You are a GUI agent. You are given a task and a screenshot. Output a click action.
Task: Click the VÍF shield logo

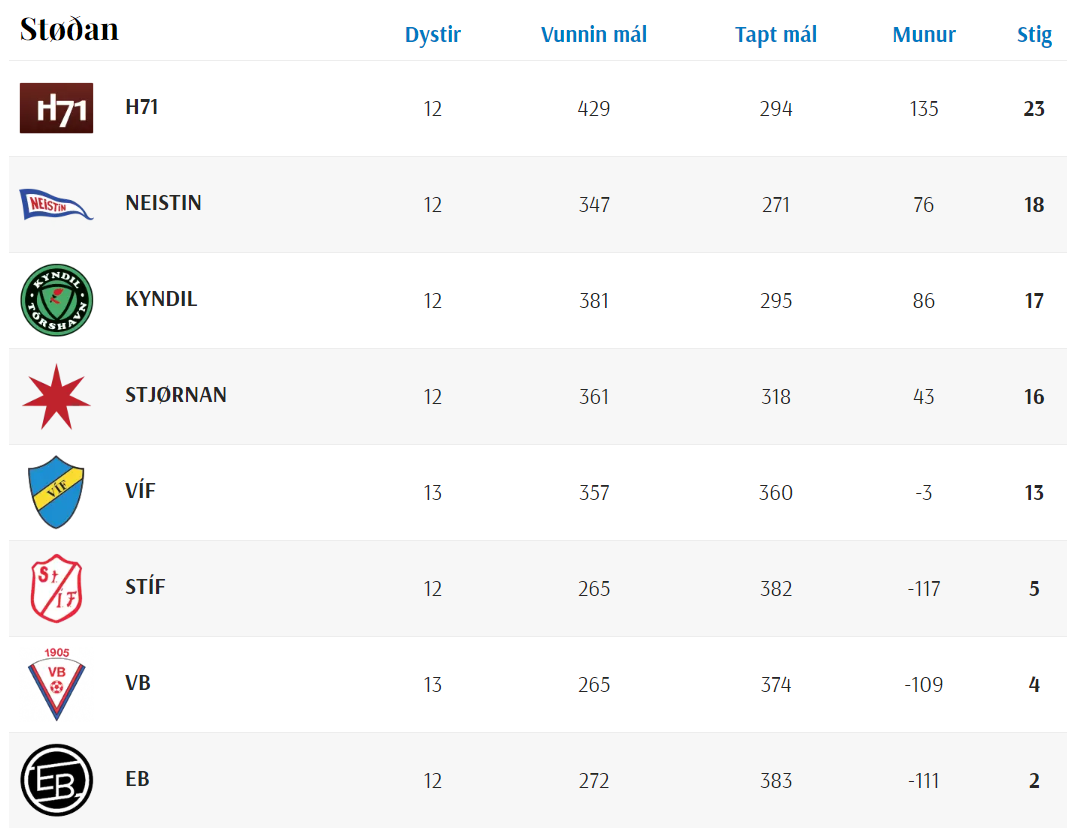56,492
